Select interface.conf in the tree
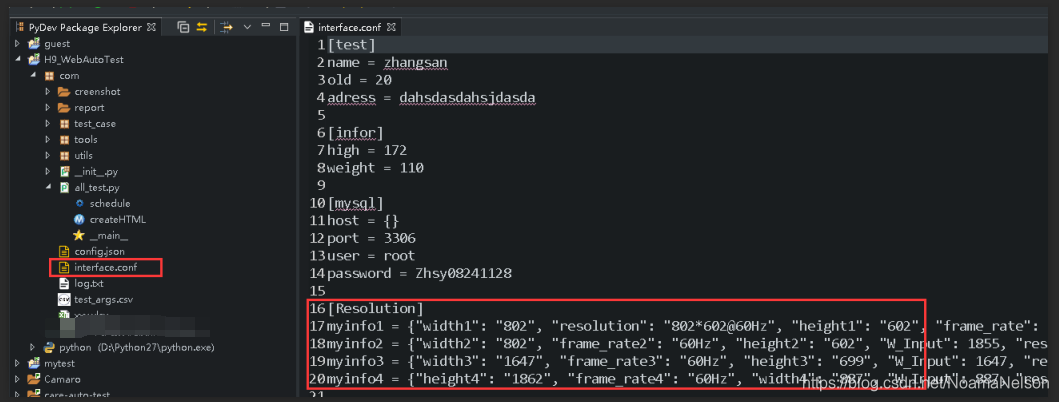 [105, 268]
